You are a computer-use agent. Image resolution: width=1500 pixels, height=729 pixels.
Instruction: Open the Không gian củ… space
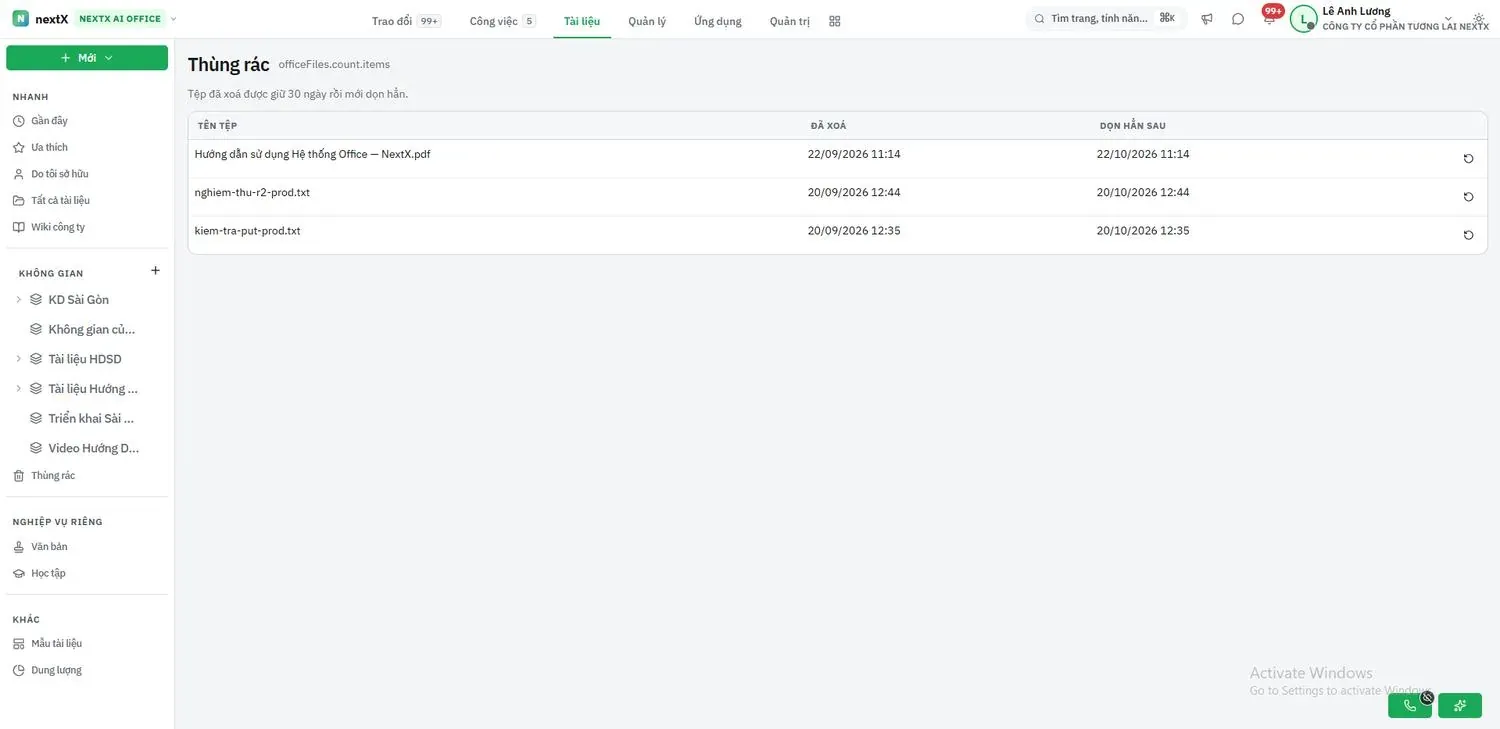(84, 329)
